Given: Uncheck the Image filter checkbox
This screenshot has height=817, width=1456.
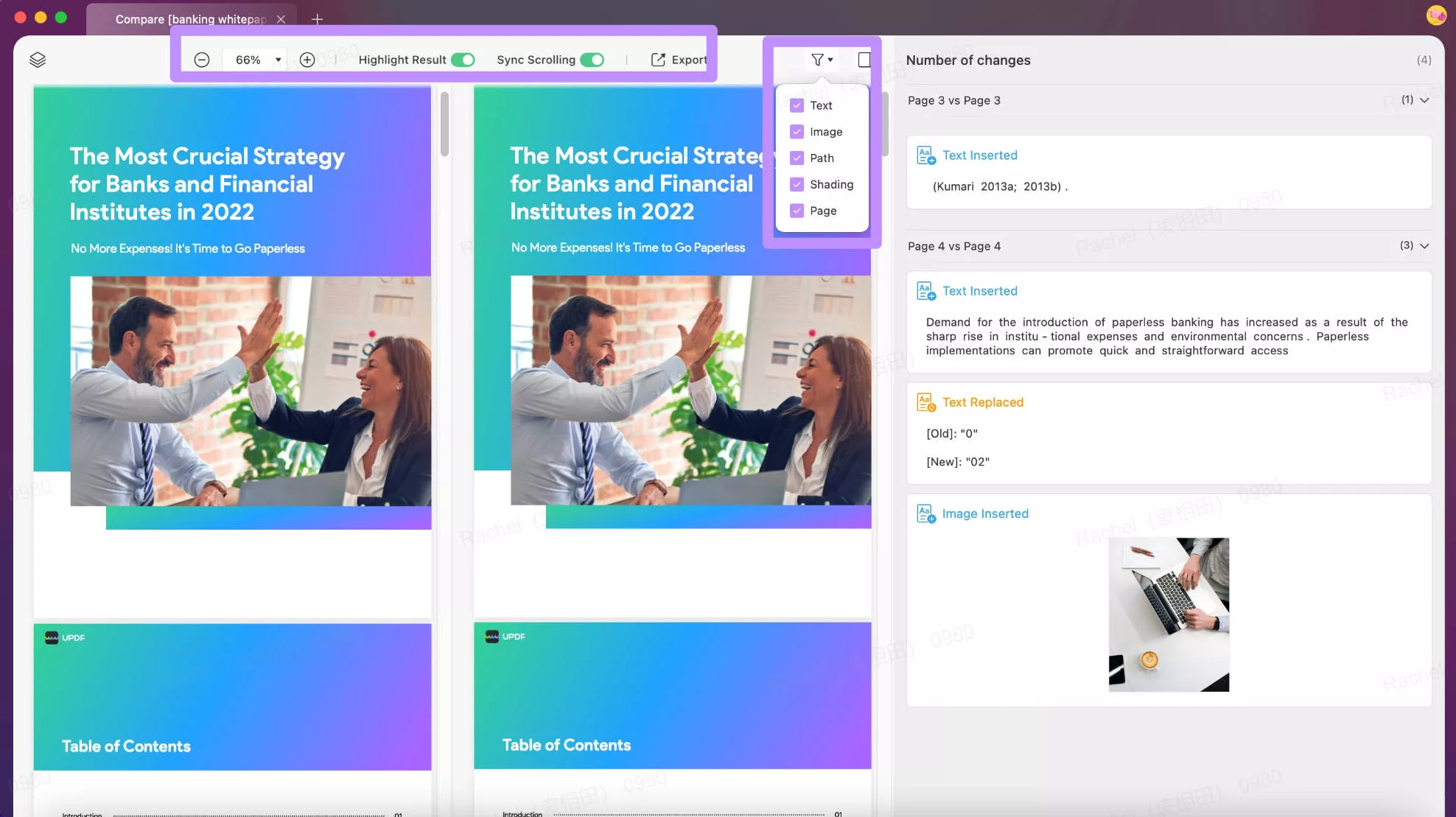Looking at the screenshot, I should 797,132.
